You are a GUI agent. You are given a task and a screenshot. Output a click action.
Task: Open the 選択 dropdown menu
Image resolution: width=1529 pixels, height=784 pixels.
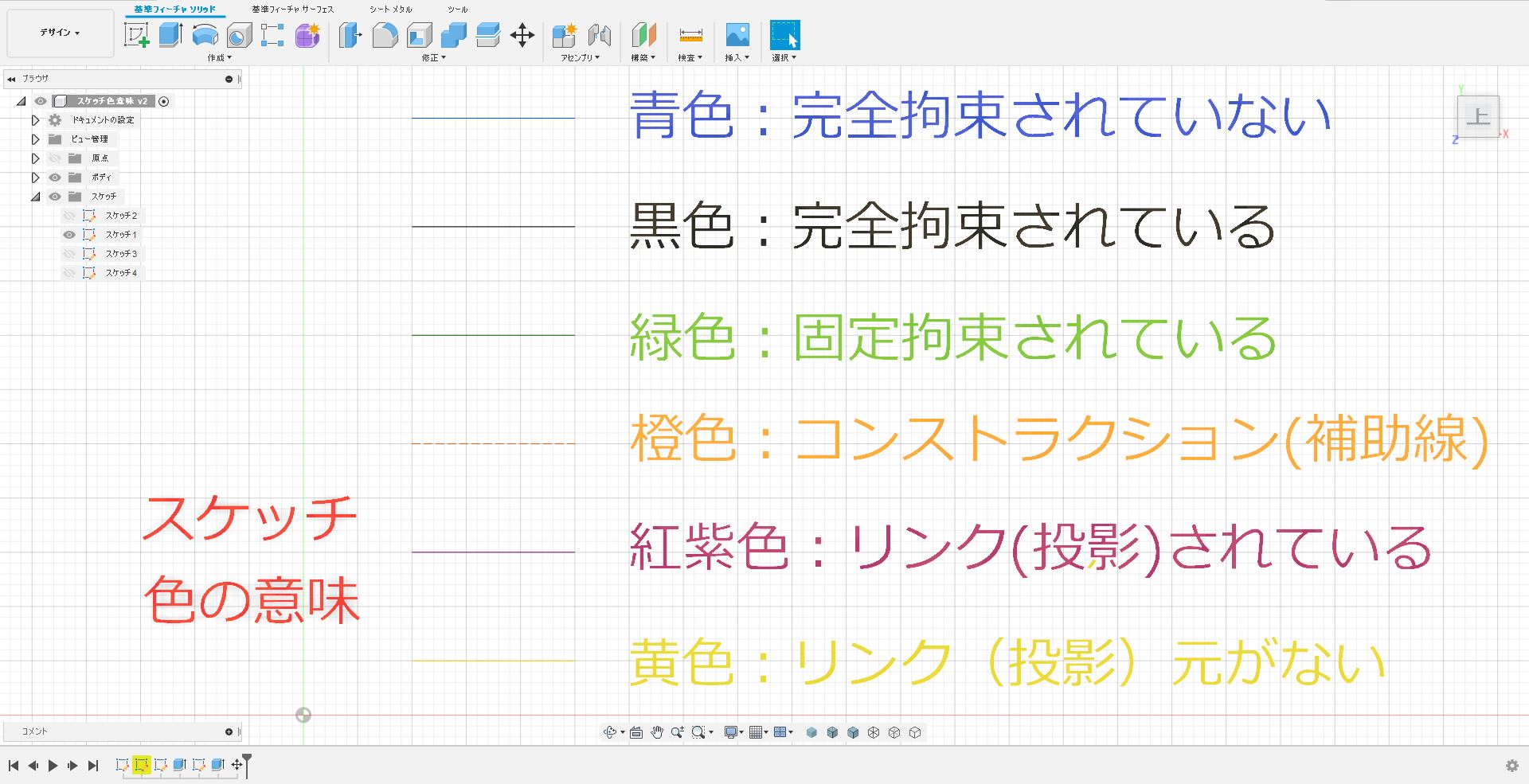[784, 57]
